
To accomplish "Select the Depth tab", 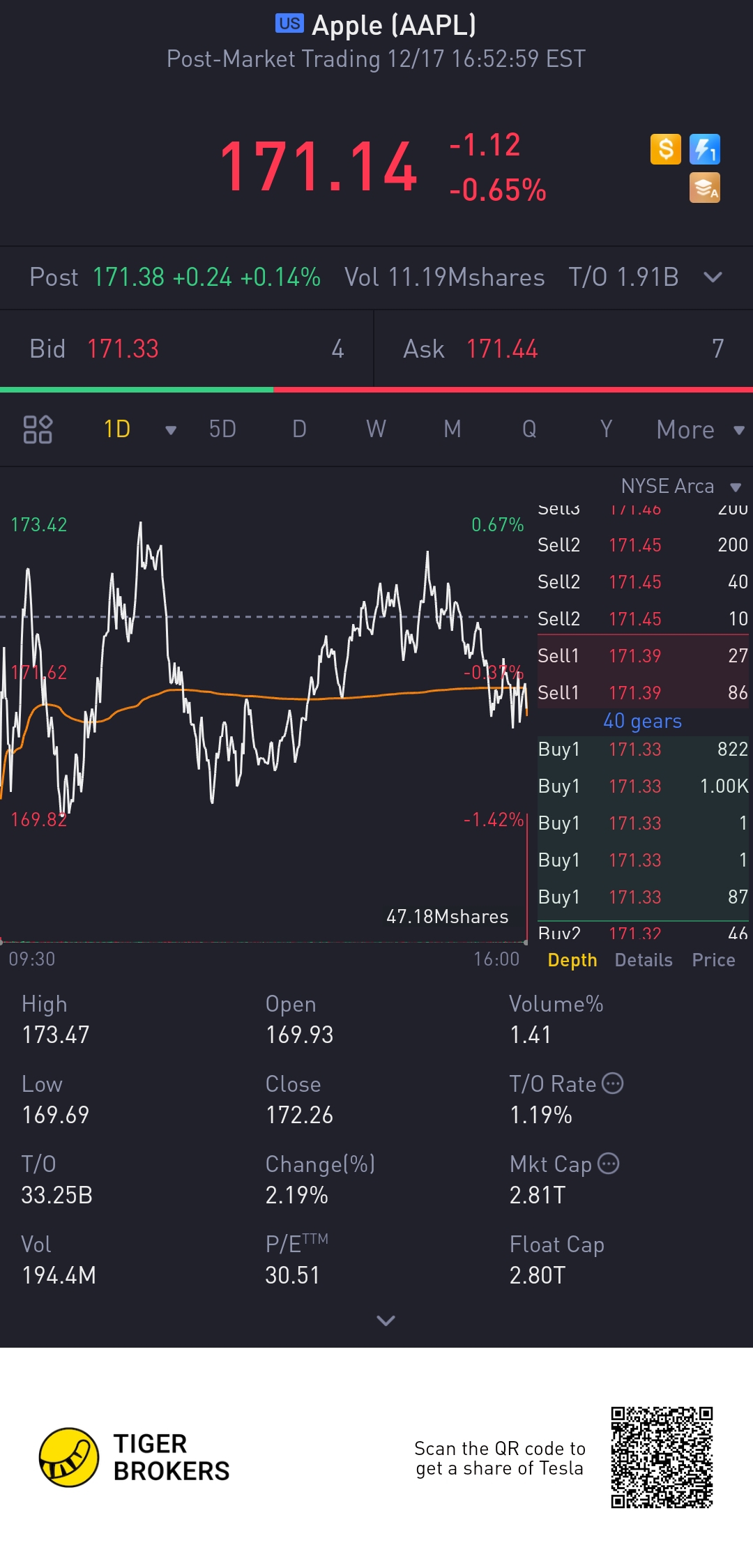I will click(572, 960).
